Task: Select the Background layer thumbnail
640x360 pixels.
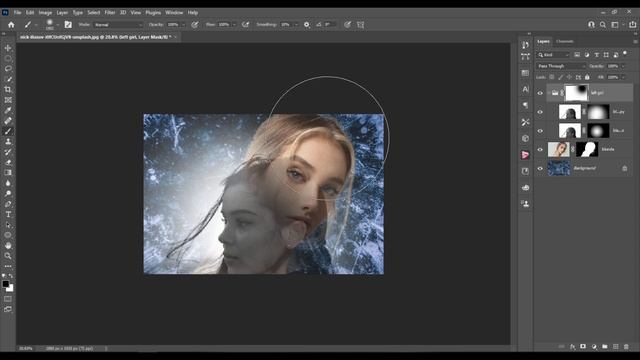Action: [559, 168]
